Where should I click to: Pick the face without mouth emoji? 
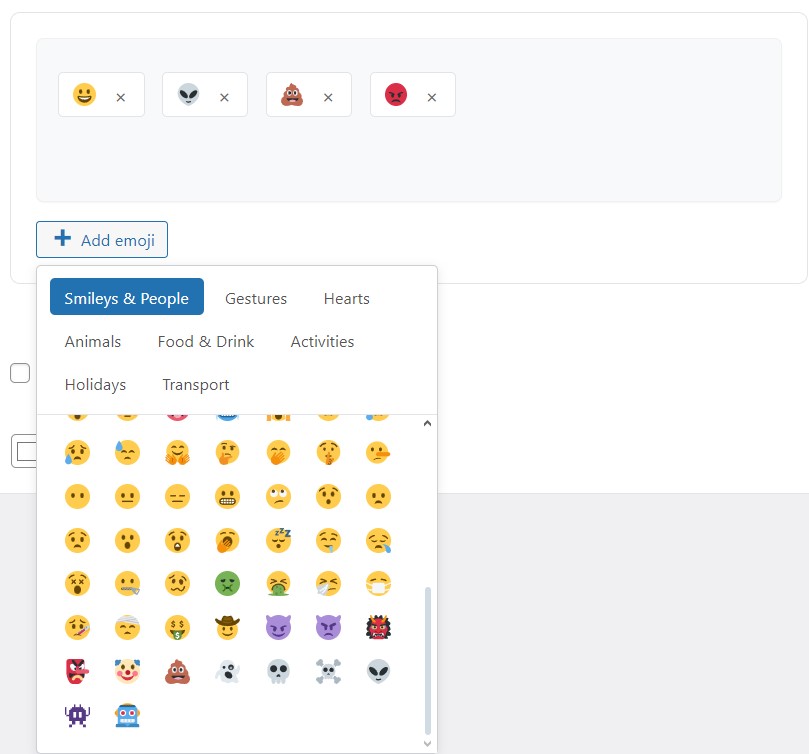[77, 496]
